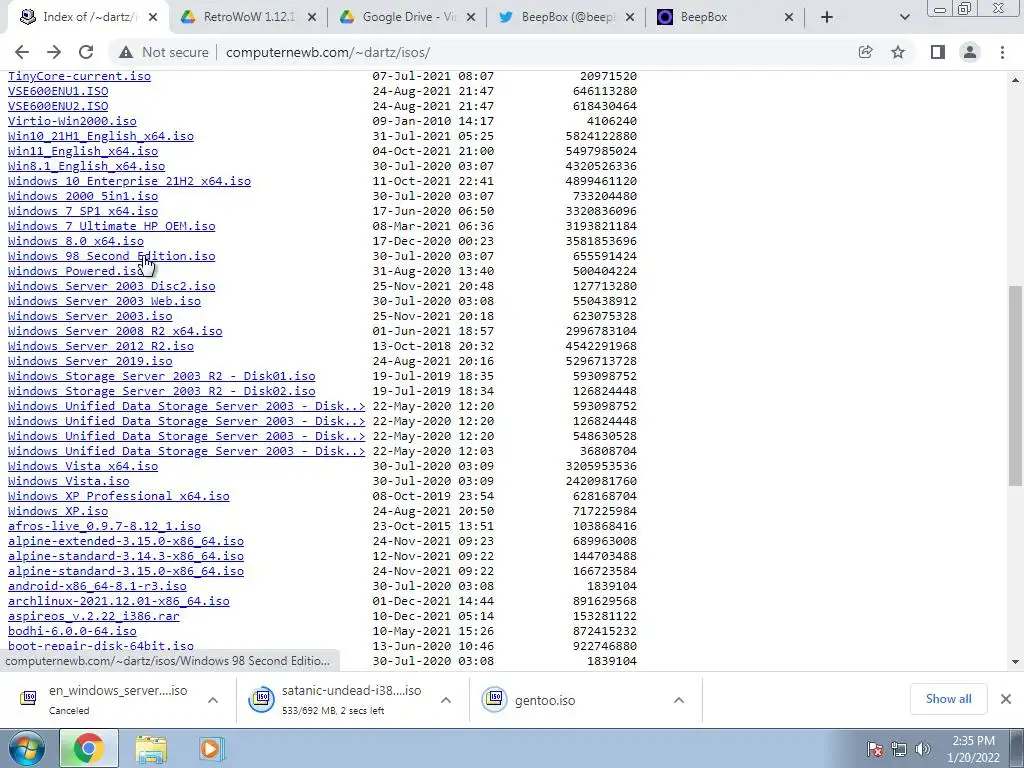Open afros-live_0.9.7-8.12_1.iso link
The height and width of the screenshot is (768, 1024).
[x=104, y=526]
